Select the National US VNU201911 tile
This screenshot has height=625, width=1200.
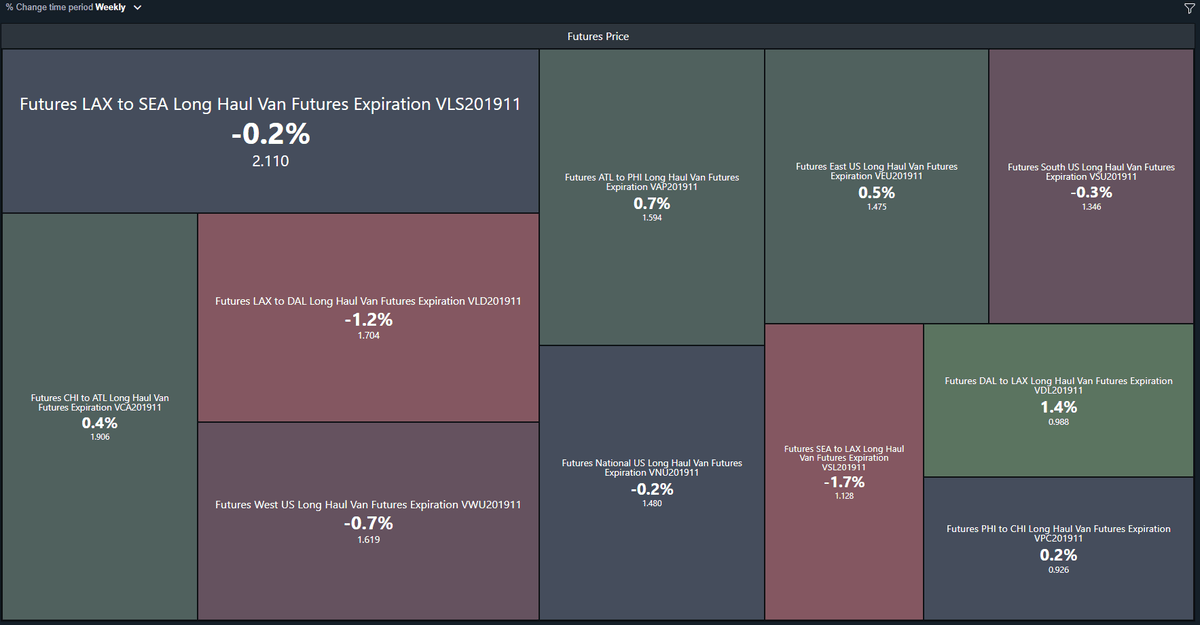[652, 483]
